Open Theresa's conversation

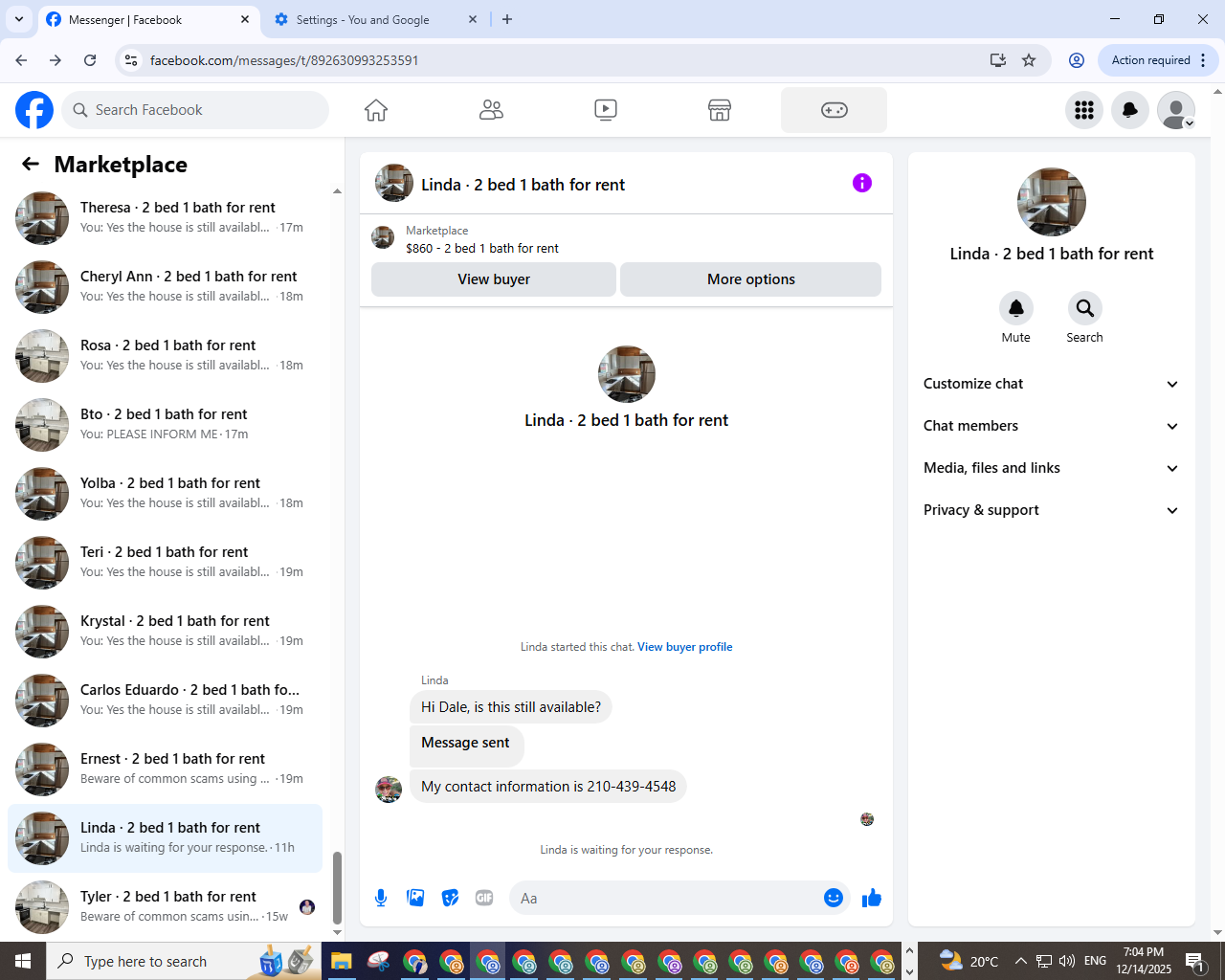pyautogui.click(x=165, y=218)
